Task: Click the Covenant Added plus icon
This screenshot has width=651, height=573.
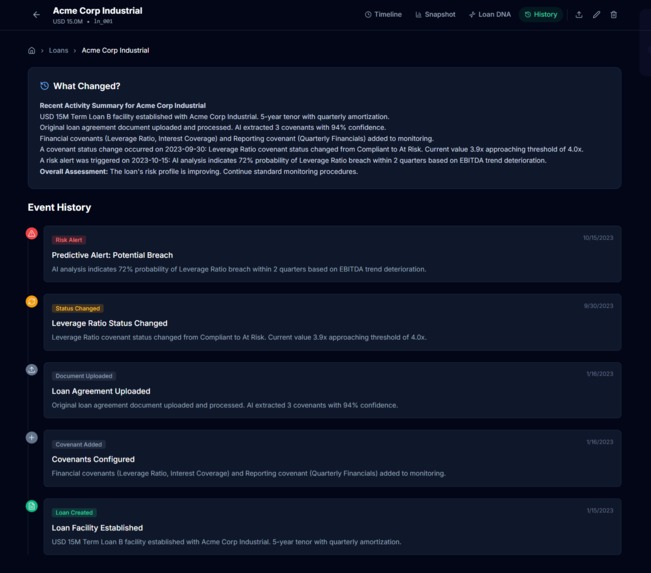Action: point(32,437)
